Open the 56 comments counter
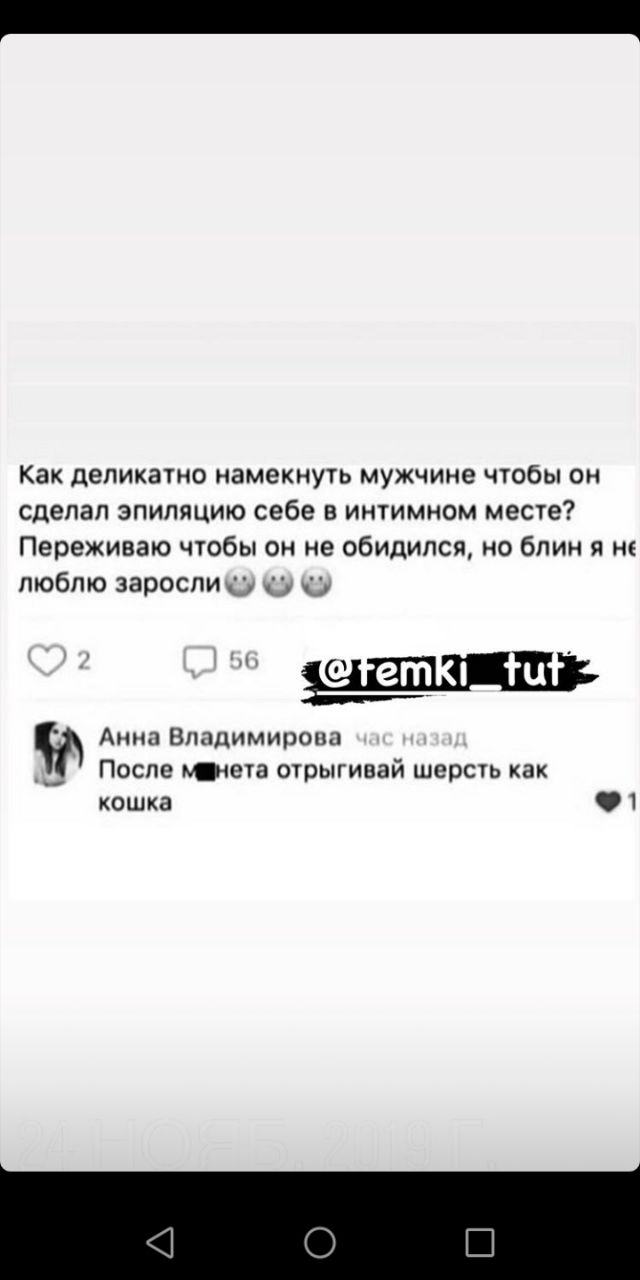The image size is (640, 1280). tap(244, 660)
